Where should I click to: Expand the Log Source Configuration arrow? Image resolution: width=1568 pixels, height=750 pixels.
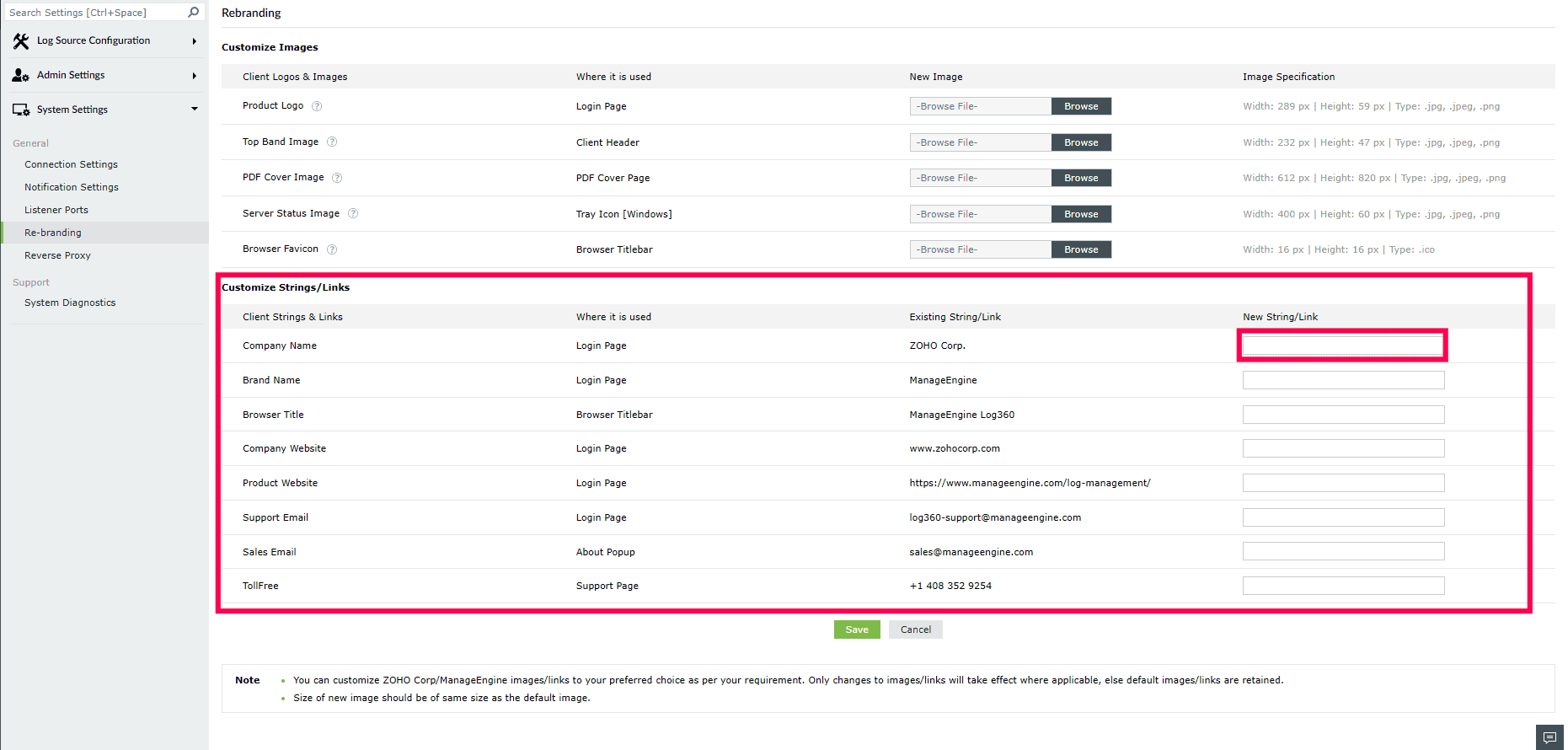point(195,41)
